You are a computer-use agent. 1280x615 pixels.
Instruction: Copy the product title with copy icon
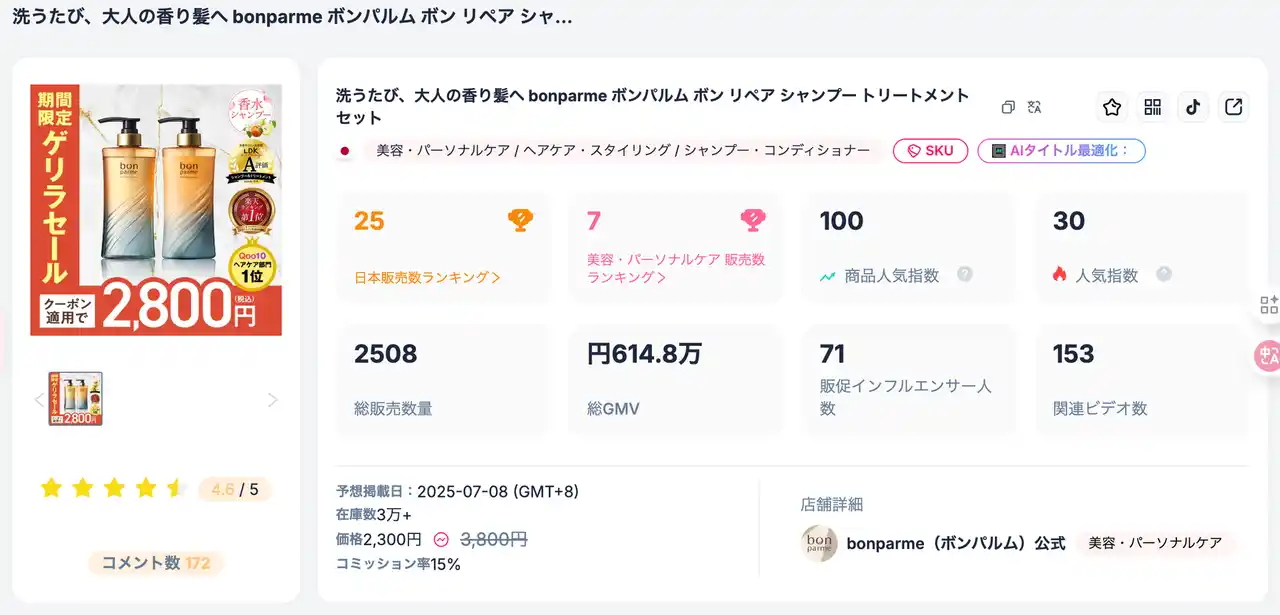pos(1008,107)
